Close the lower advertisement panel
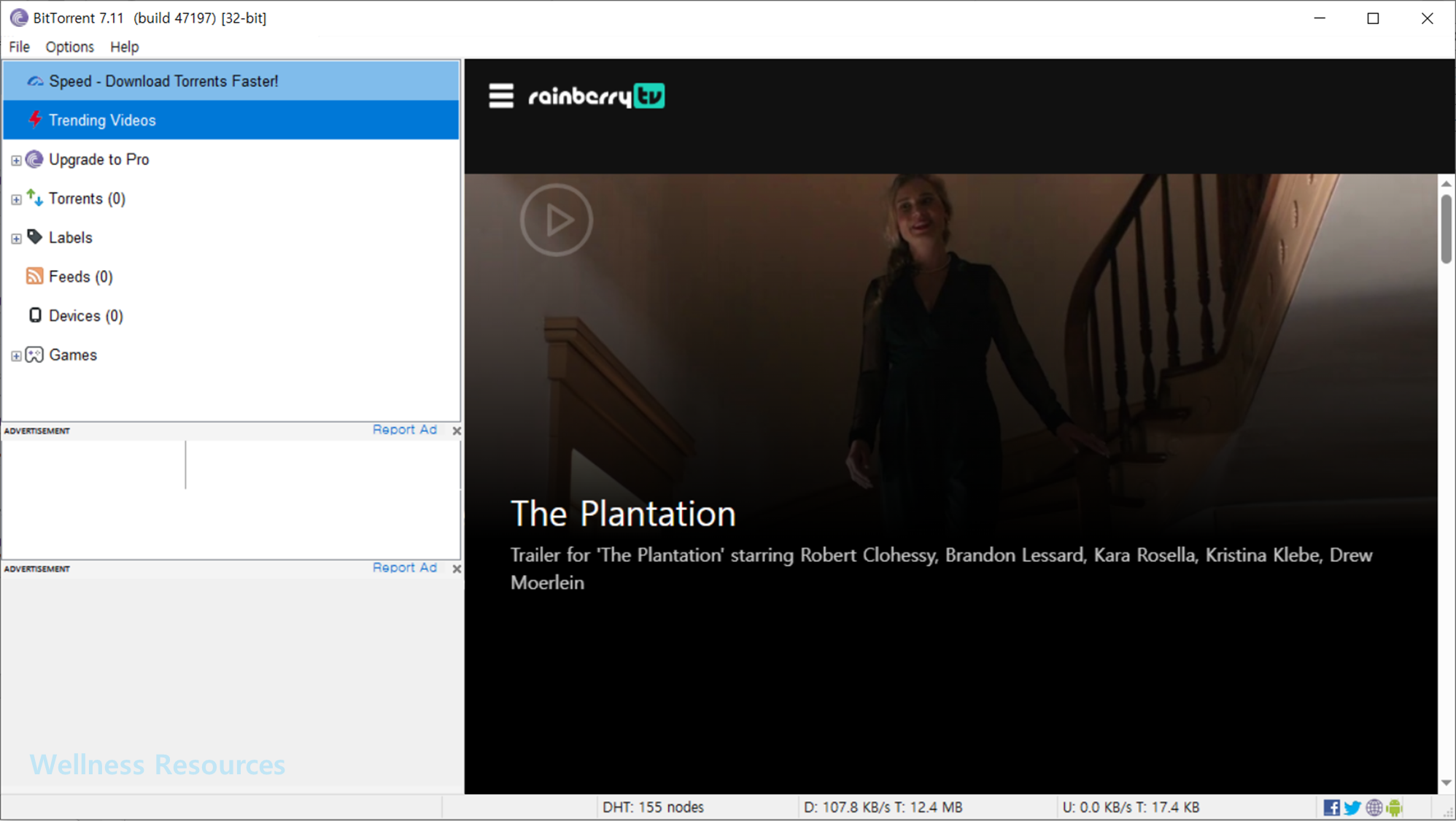Viewport: 1456px width, 821px height. click(x=457, y=568)
